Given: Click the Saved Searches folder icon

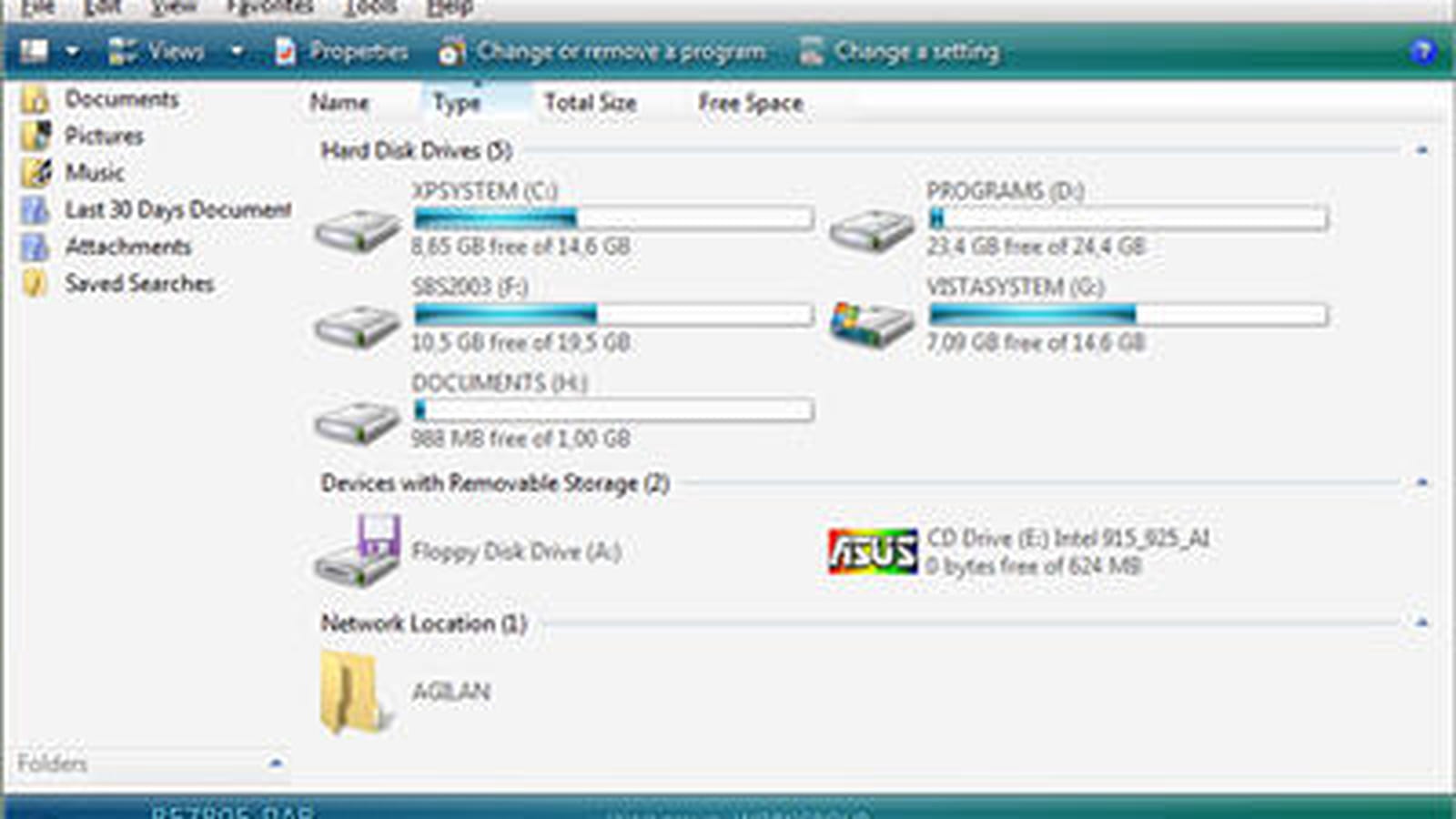Looking at the screenshot, I should tap(35, 283).
